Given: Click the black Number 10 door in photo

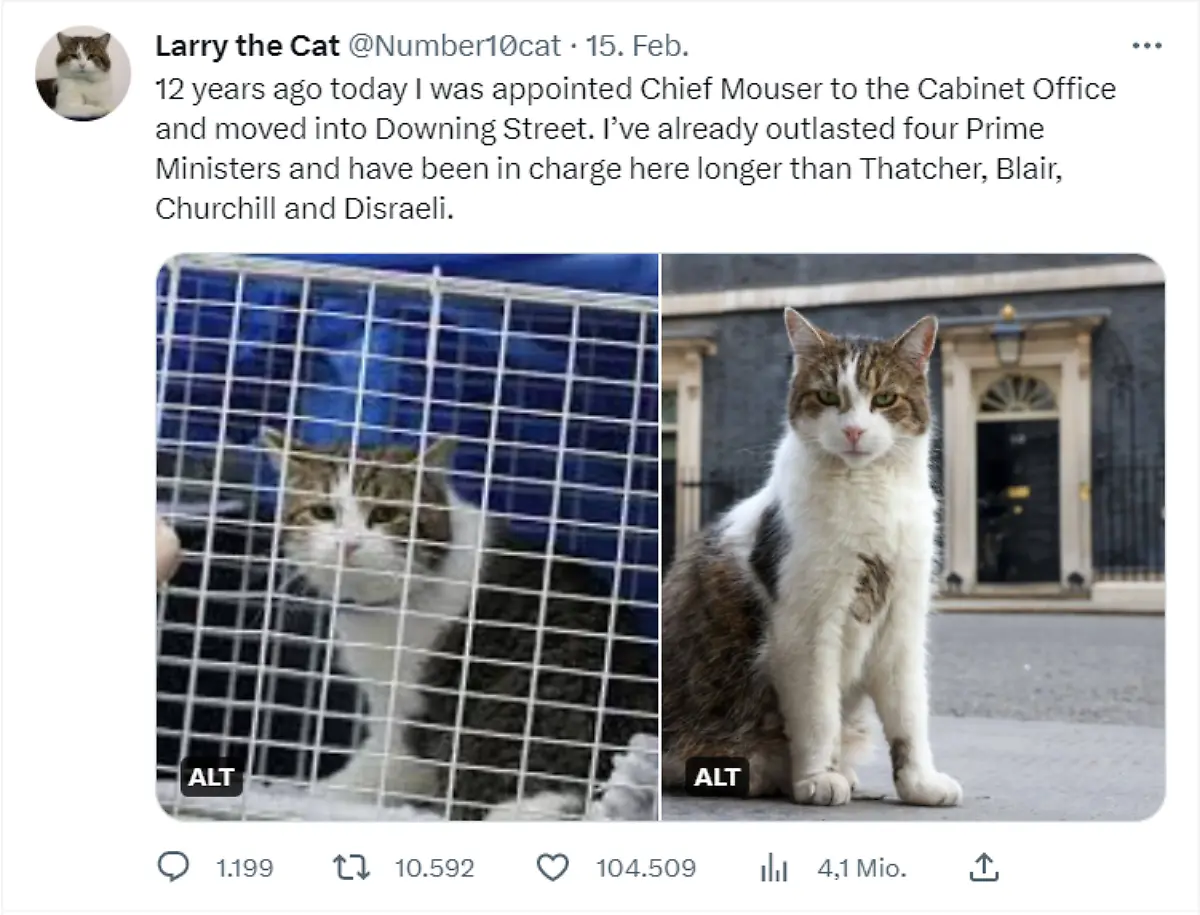Looking at the screenshot, I should 1017,500.
